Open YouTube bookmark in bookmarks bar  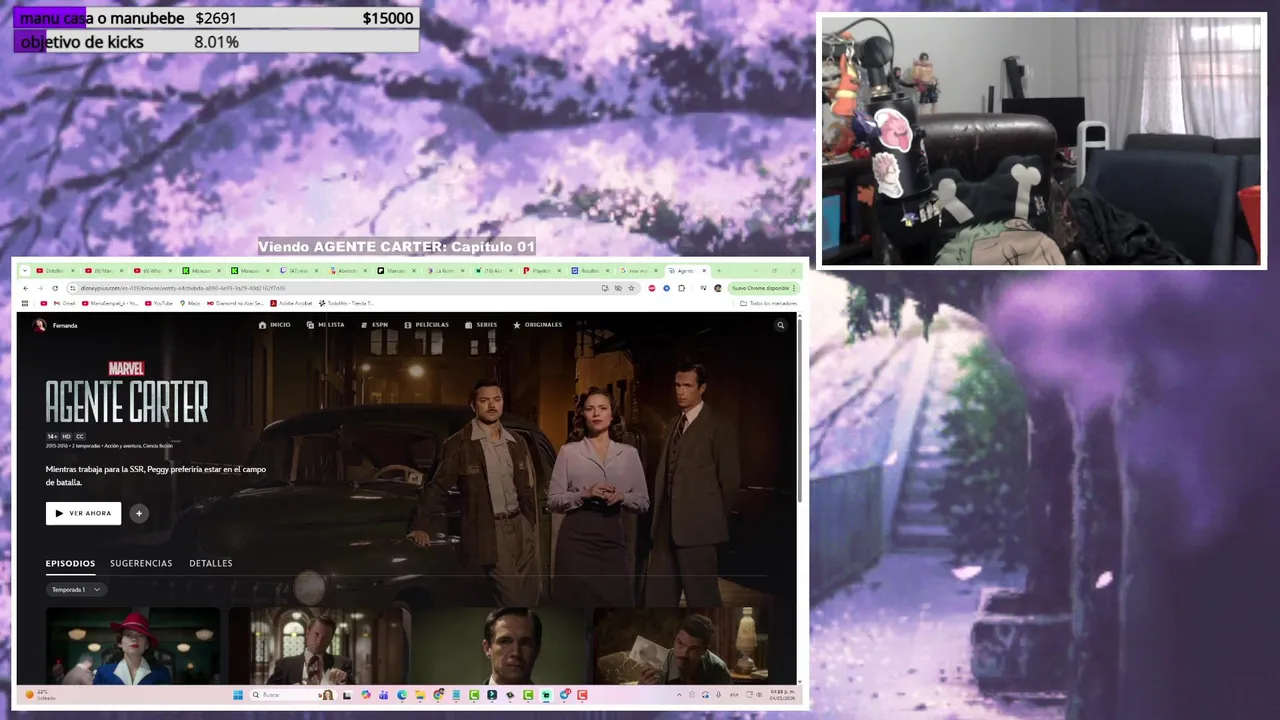point(157,303)
